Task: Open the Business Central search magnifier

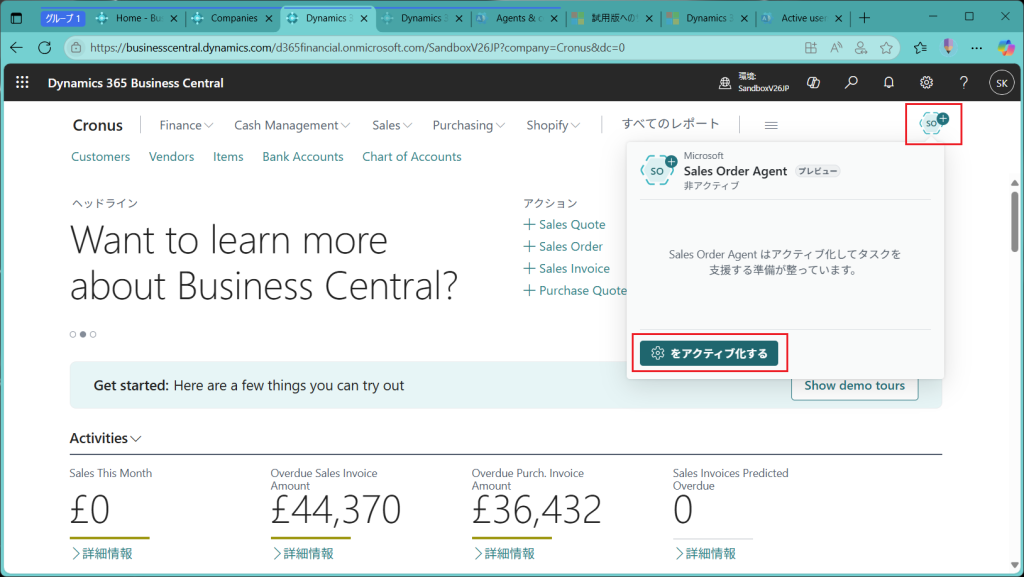Action: (x=851, y=83)
